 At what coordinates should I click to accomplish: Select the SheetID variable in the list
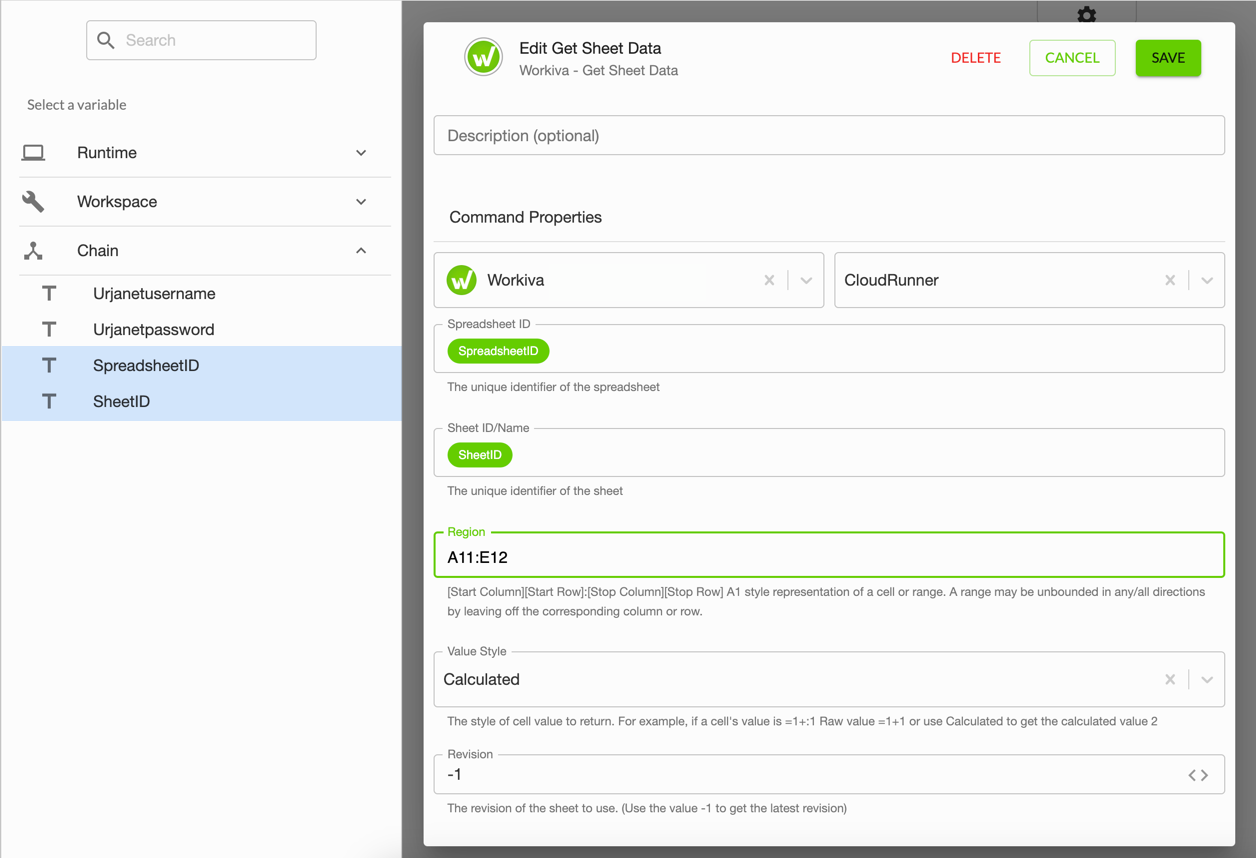pos(201,402)
